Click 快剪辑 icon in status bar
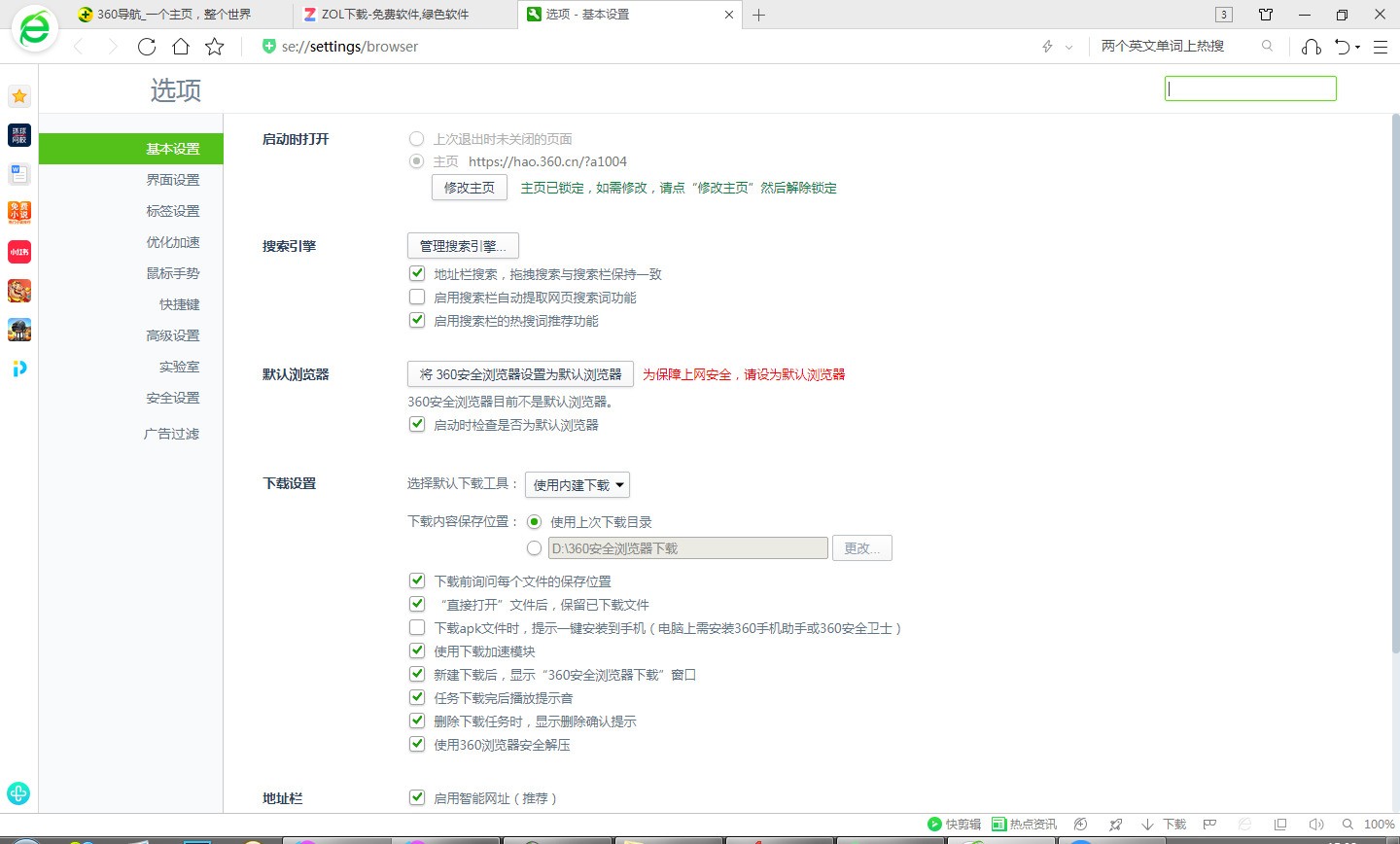The height and width of the screenshot is (844, 1400). [x=954, y=825]
